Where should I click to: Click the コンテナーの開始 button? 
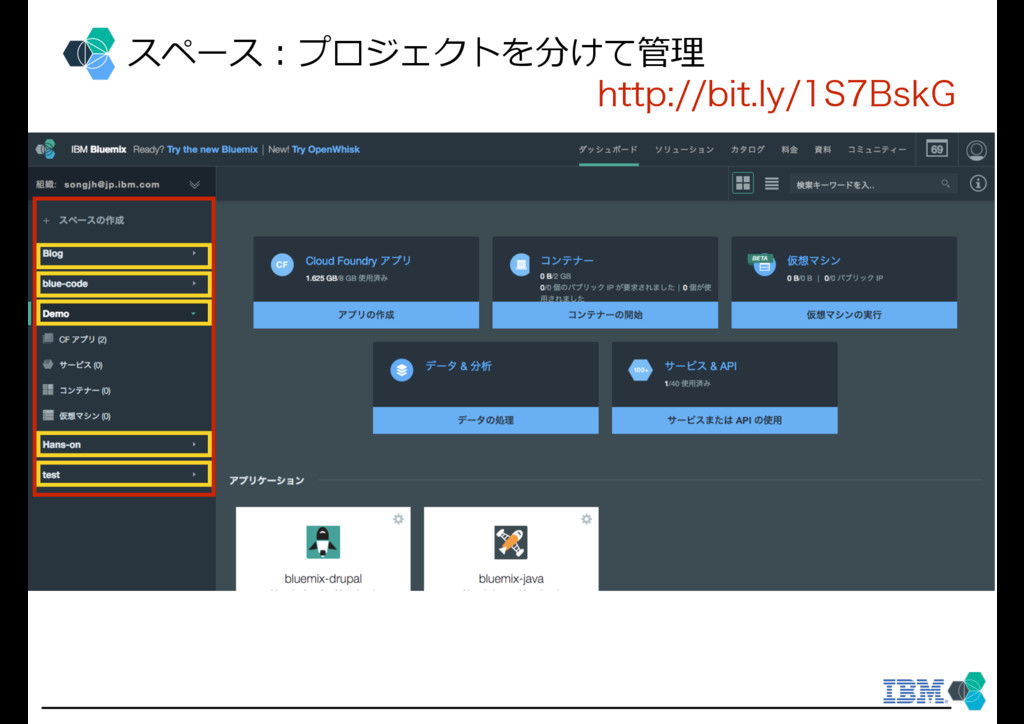tap(605, 315)
